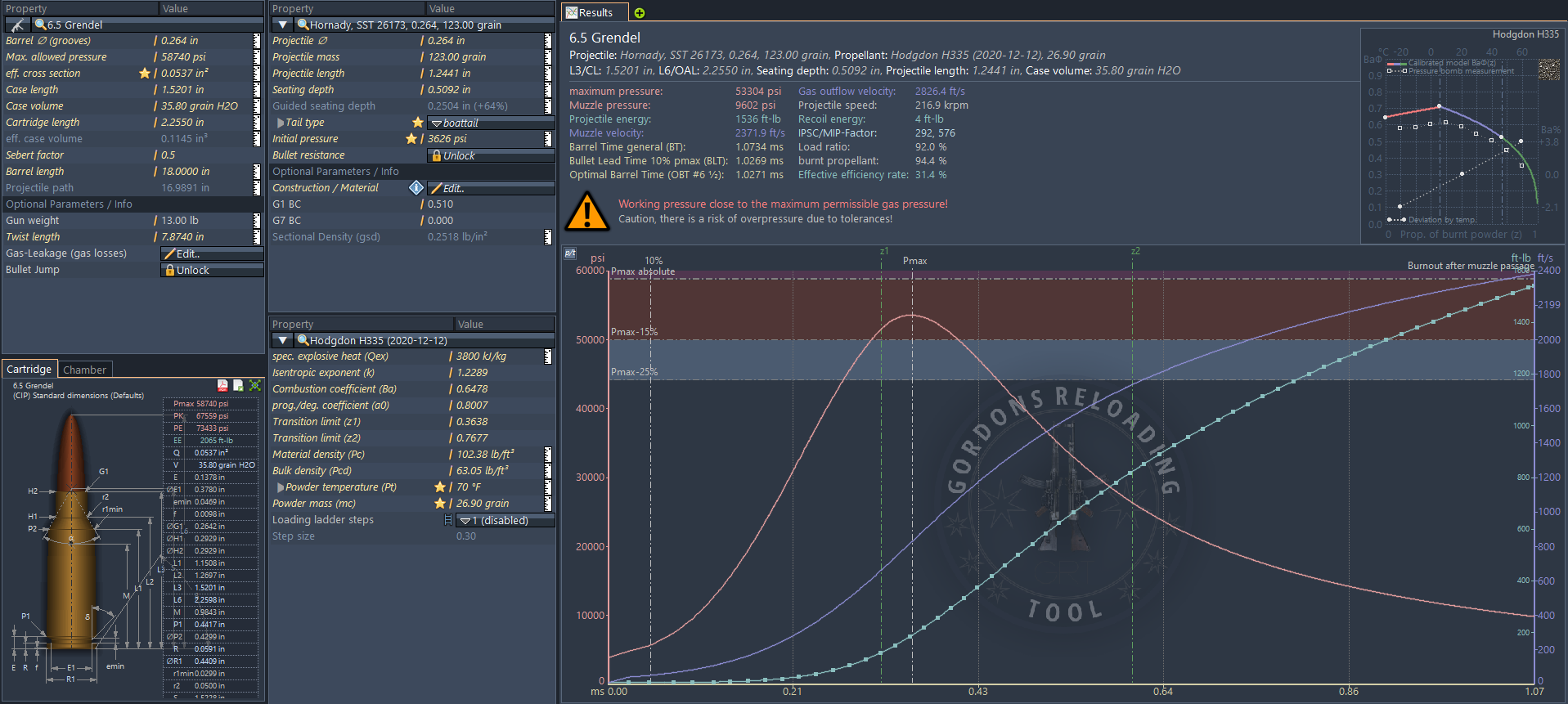The height and width of the screenshot is (704, 1568).
Task: Click the star next to Powder mass
Action: click(440, 503)
